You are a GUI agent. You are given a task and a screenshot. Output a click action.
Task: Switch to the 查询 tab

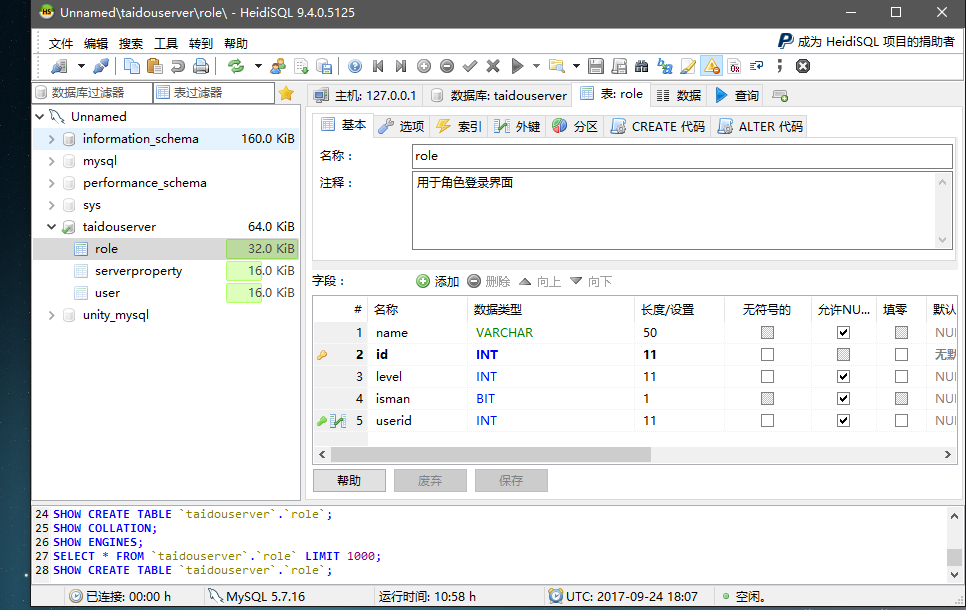pos(737,96)
